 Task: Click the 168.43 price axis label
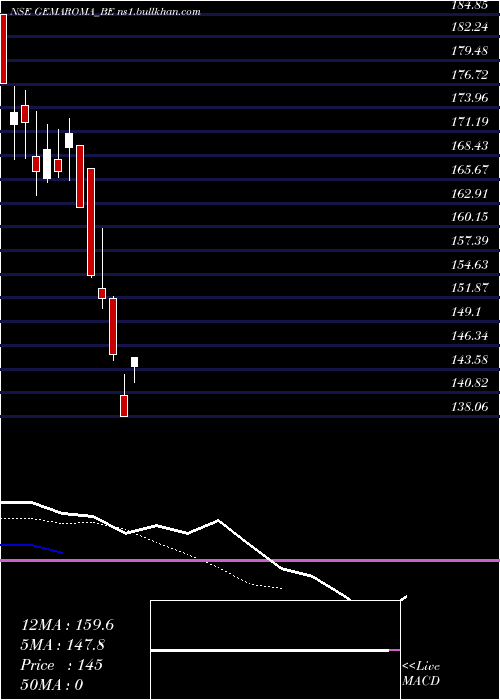(470, 146)
